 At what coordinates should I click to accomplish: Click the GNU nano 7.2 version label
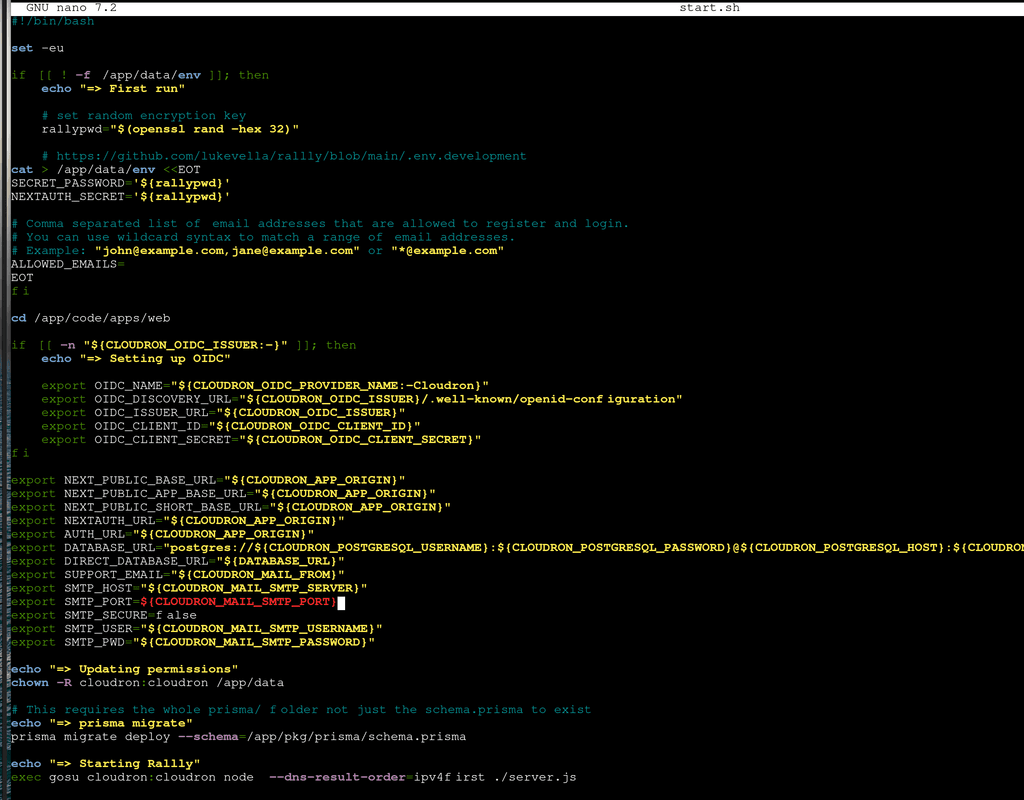71,7
